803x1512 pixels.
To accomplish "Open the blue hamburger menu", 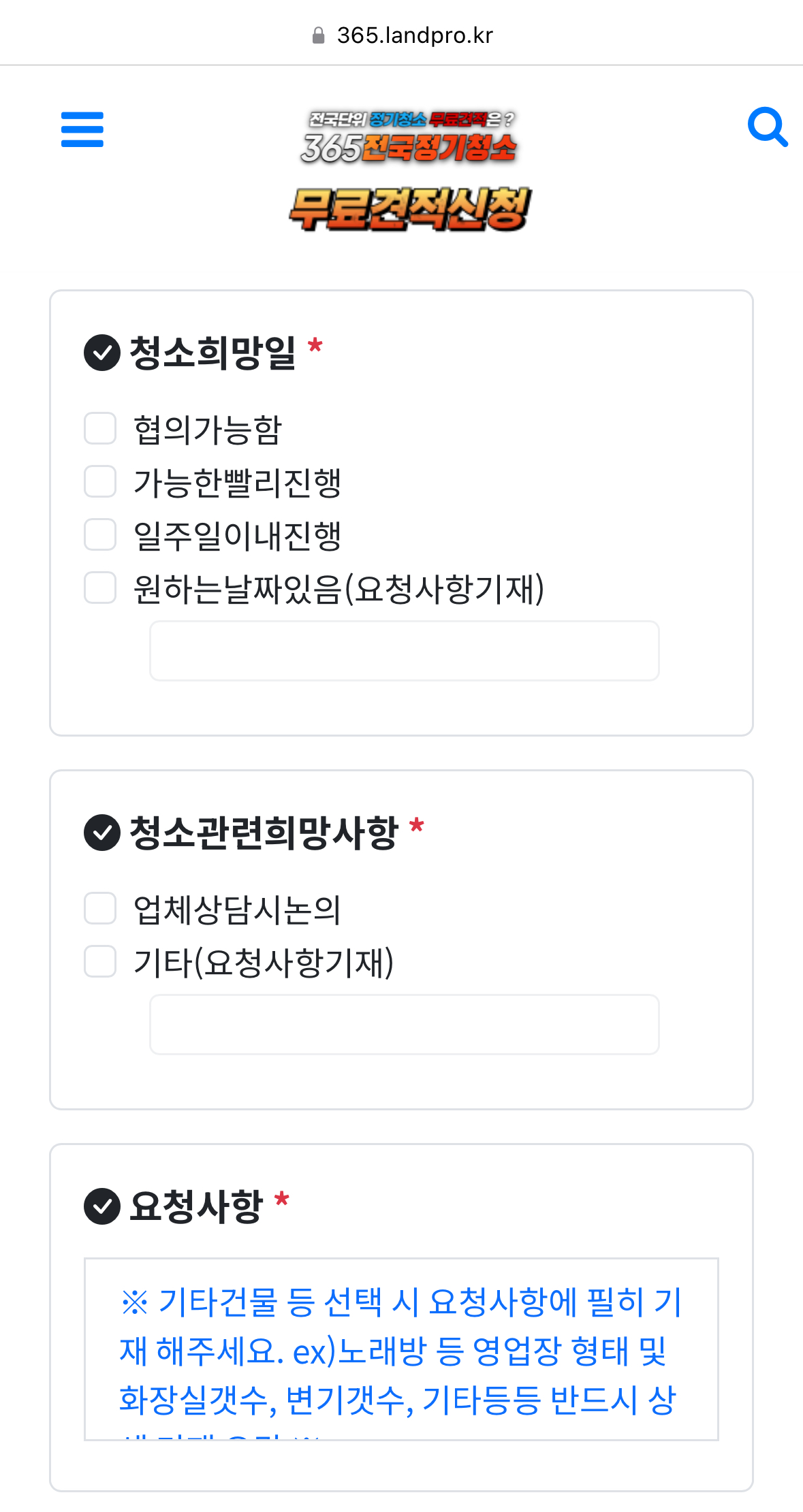I will [x=82, y=129].
